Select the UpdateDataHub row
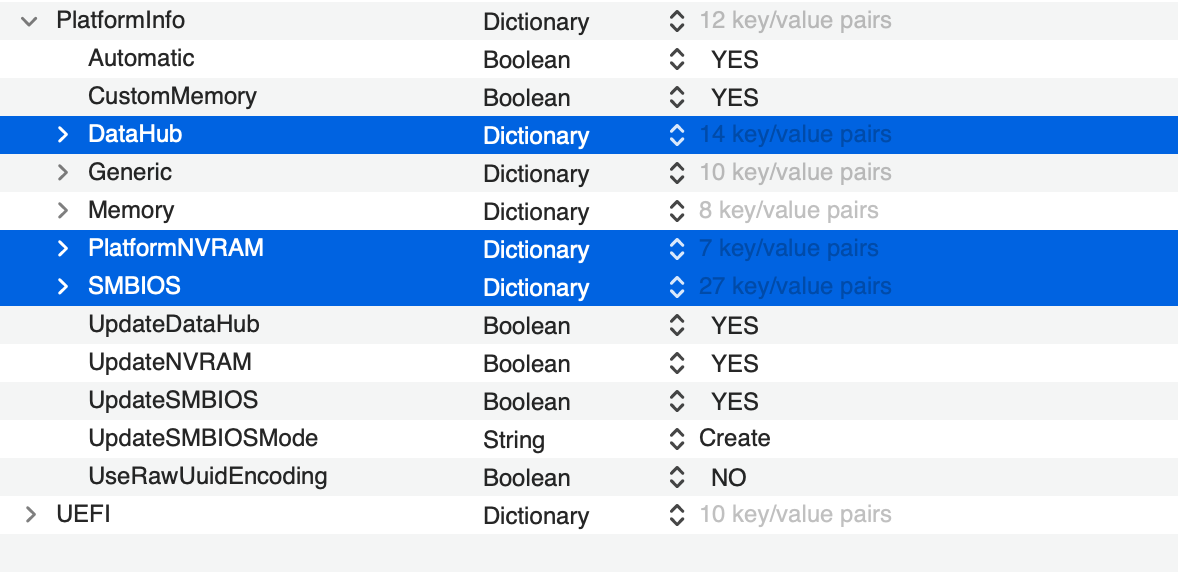 pyautogui.click(x=173, y=325)
